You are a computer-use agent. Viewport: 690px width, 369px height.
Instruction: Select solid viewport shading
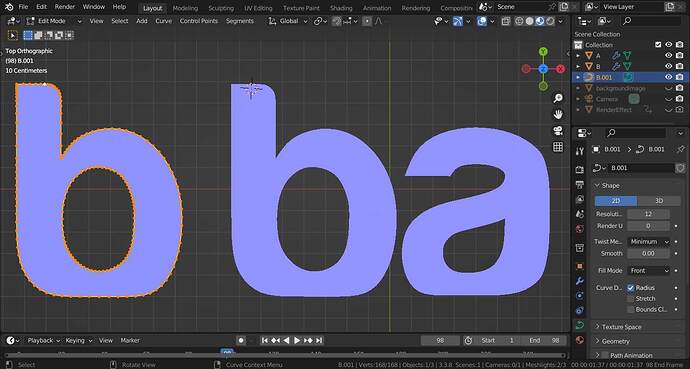(x=529, y=21)
